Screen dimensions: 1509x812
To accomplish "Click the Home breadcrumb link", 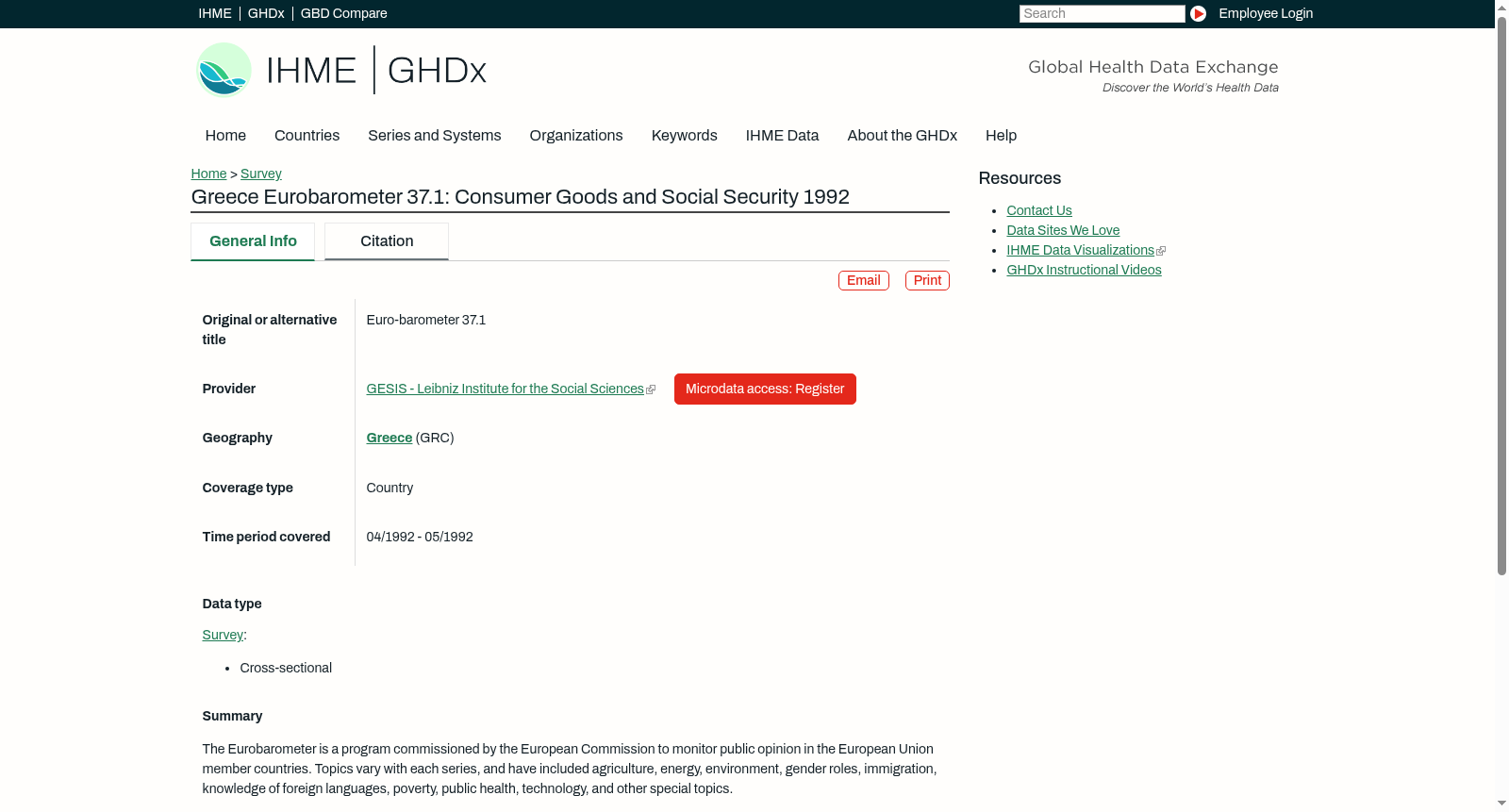I will [208, 174].
